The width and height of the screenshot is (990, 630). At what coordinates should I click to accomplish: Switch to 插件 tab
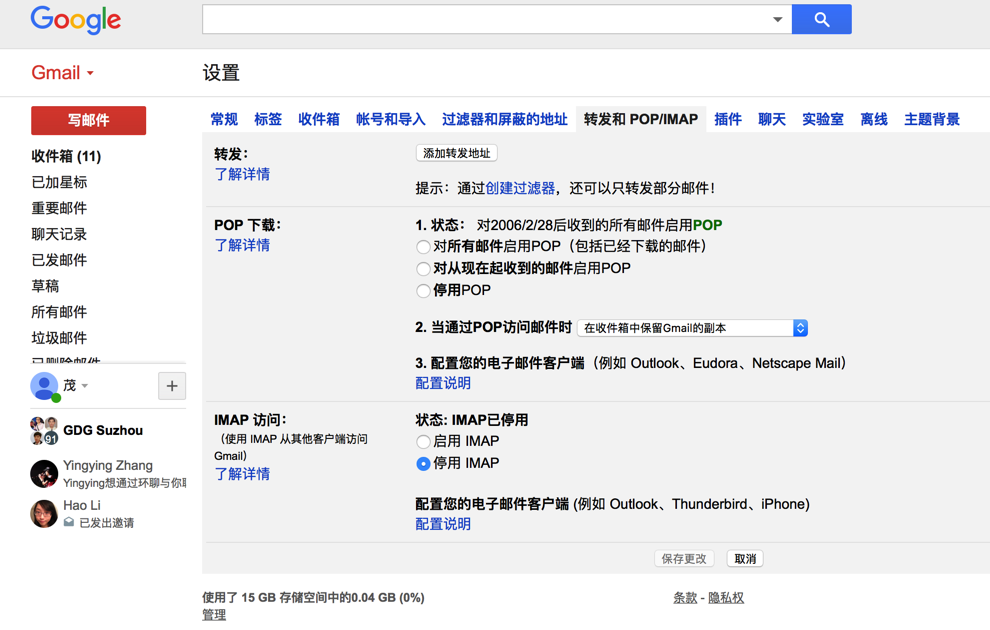[x=728, y=119]
